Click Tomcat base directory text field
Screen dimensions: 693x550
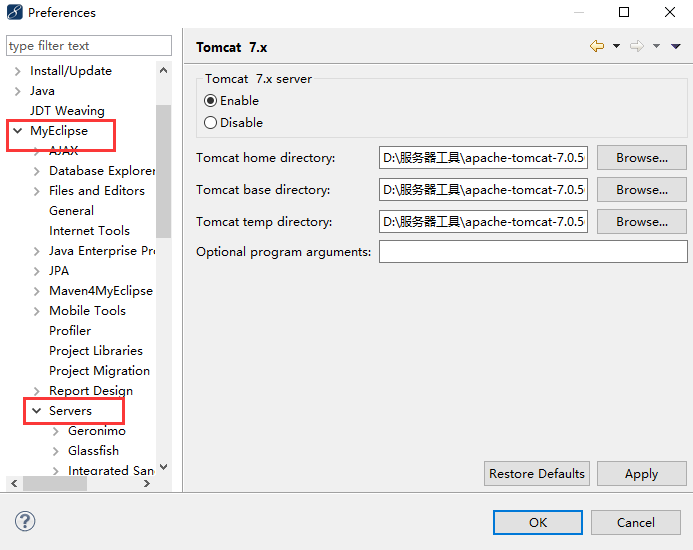click(x=483, y=190)
